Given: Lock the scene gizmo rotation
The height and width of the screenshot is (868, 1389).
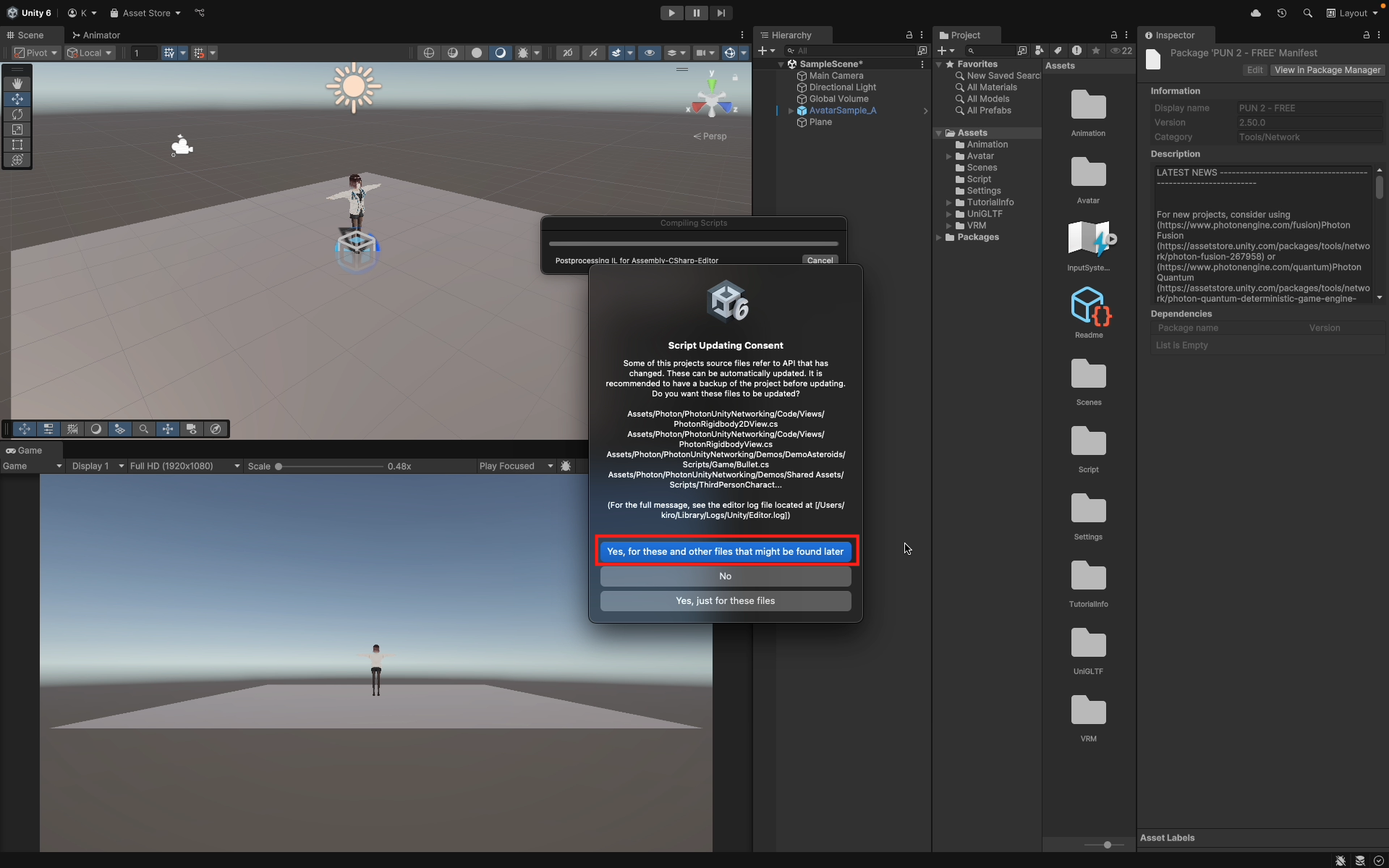Looking at the screenshot, I should (735, 77).
